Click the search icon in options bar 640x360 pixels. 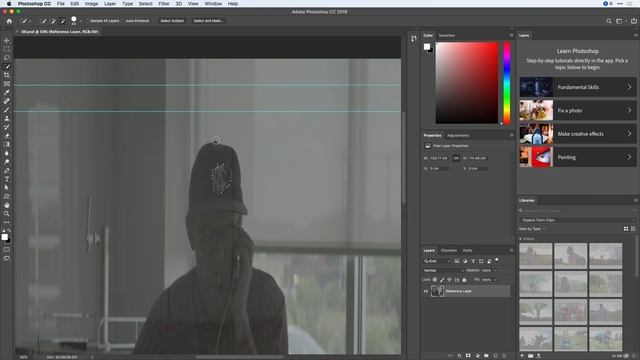609,21
